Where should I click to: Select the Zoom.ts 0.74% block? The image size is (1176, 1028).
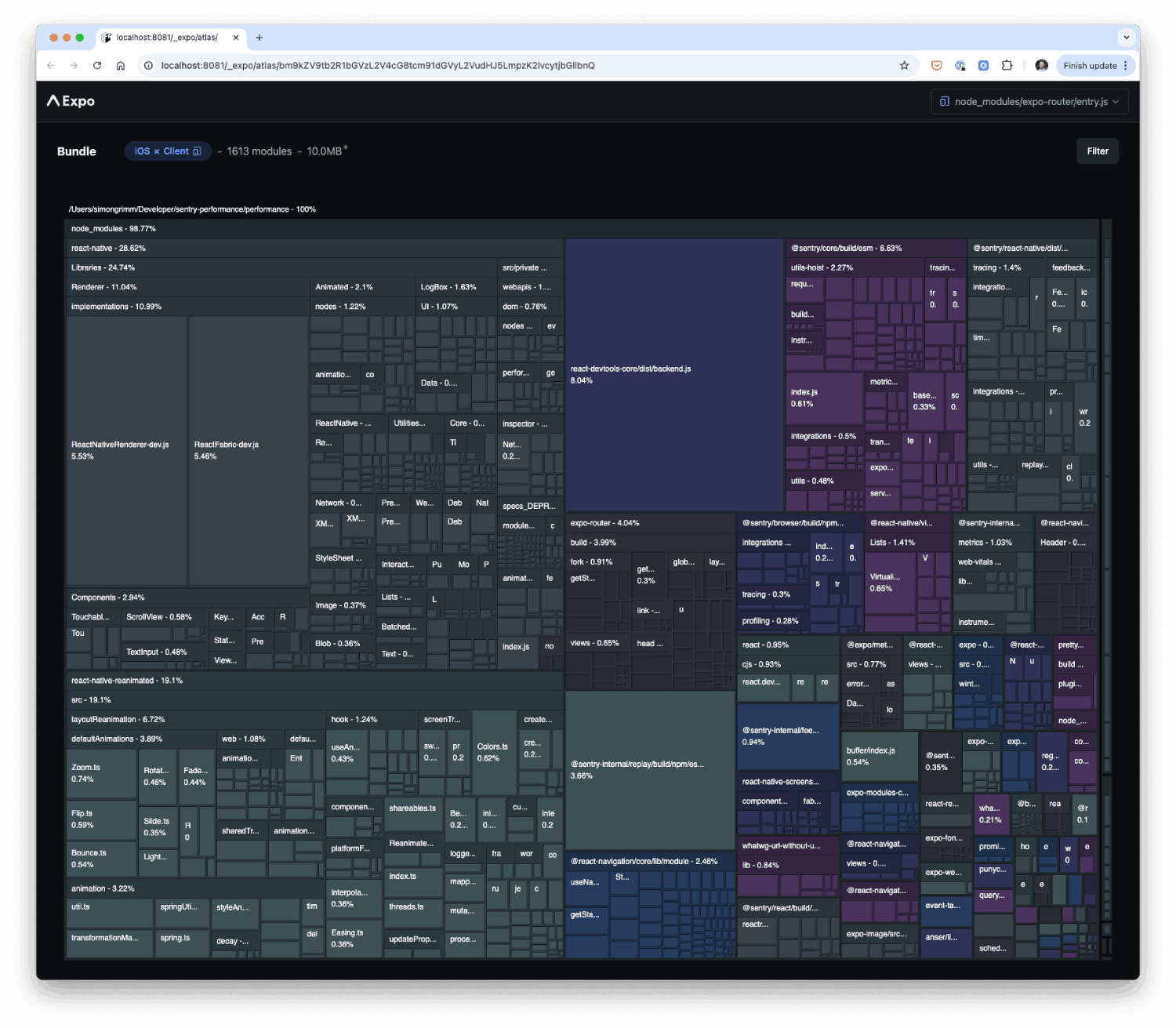(x=102, y=774)
